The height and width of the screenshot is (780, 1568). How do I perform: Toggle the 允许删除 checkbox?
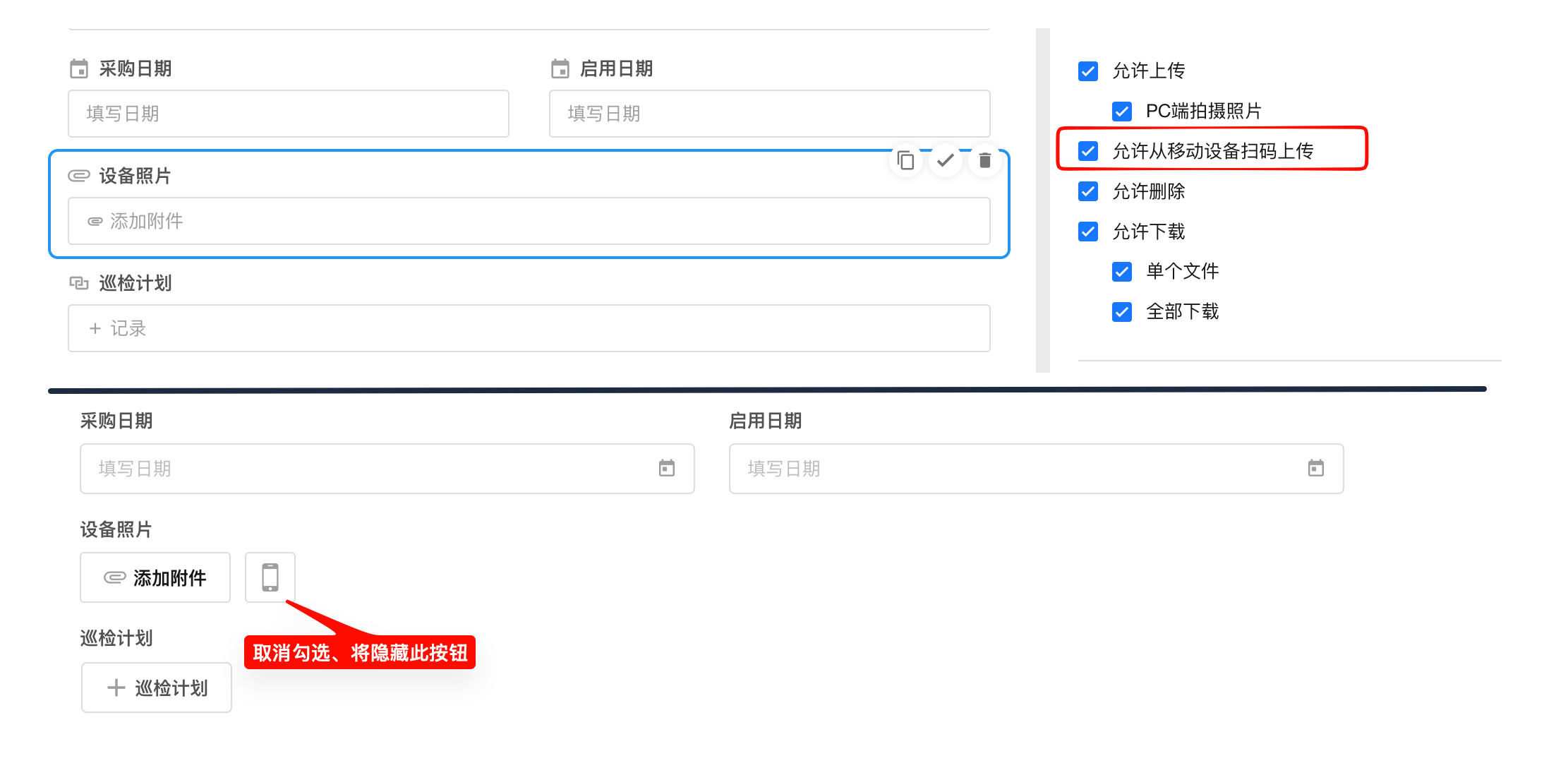[1088, 191]
